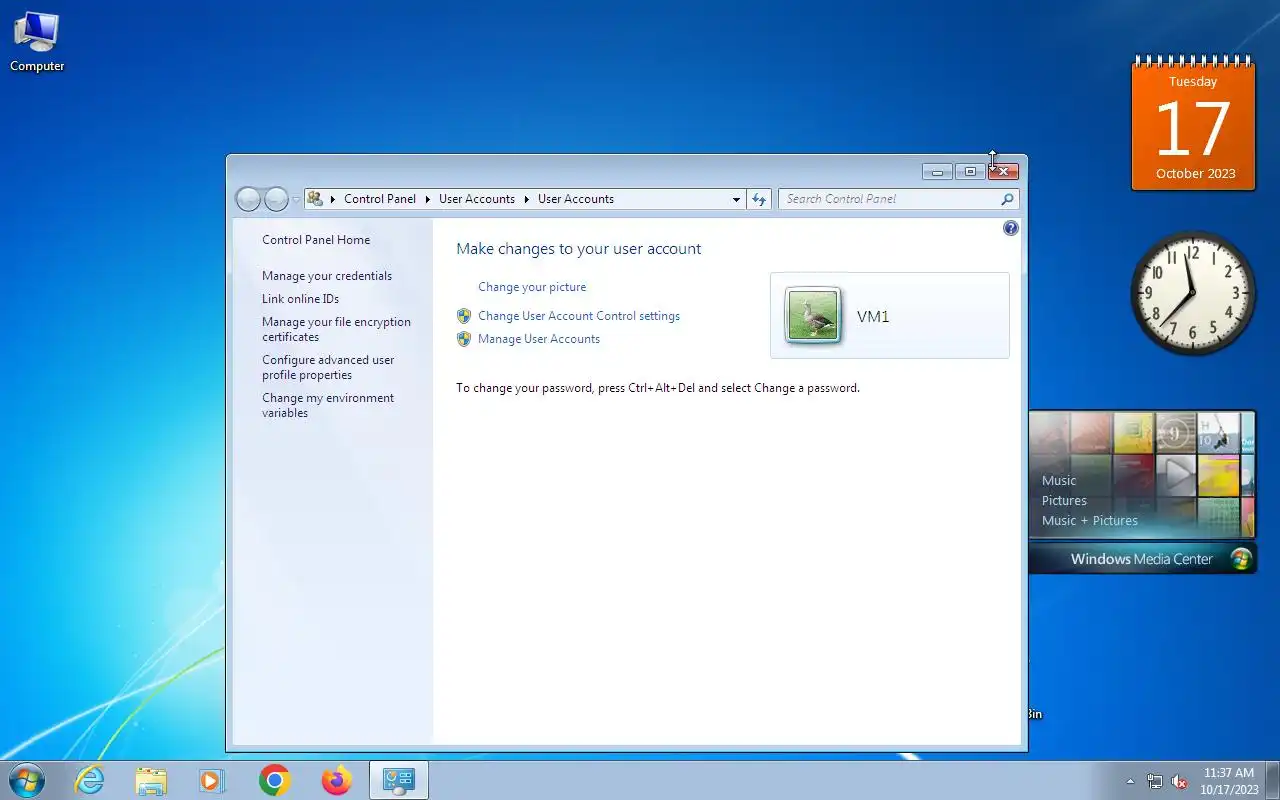Select the first User Accounts breadcrumb
This screenshot has height=800, width=1280.
click(477, 199)
